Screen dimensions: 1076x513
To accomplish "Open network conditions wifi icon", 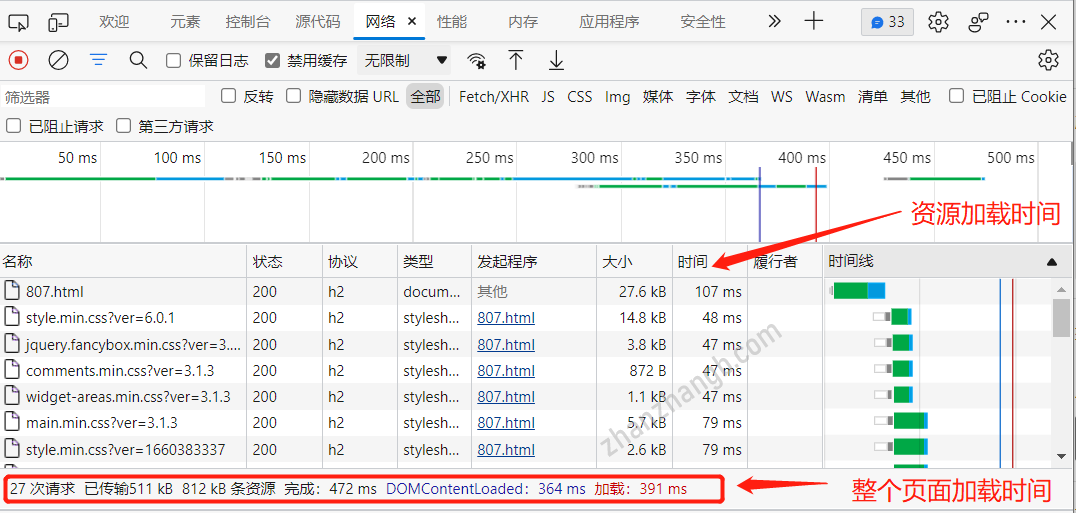I will point(477,61).
